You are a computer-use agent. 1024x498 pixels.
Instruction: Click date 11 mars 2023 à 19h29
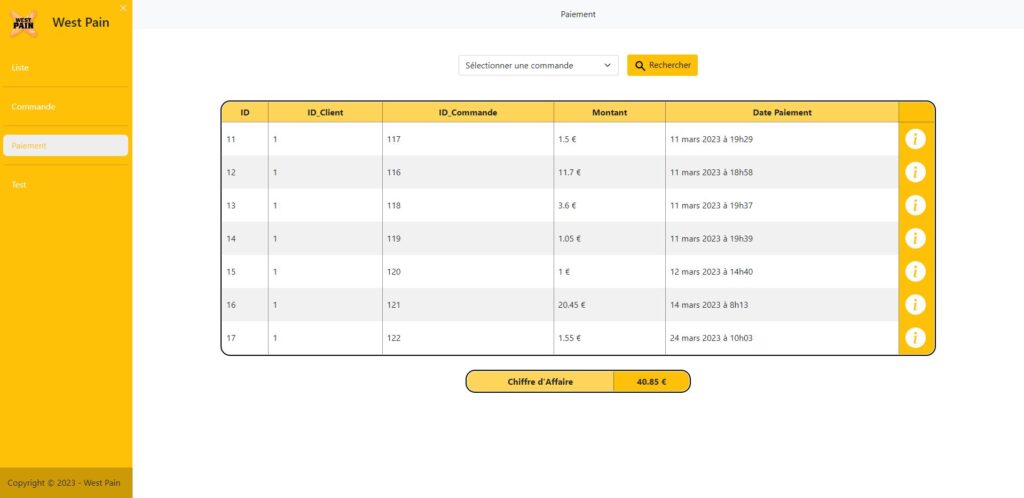click(711, 139)
